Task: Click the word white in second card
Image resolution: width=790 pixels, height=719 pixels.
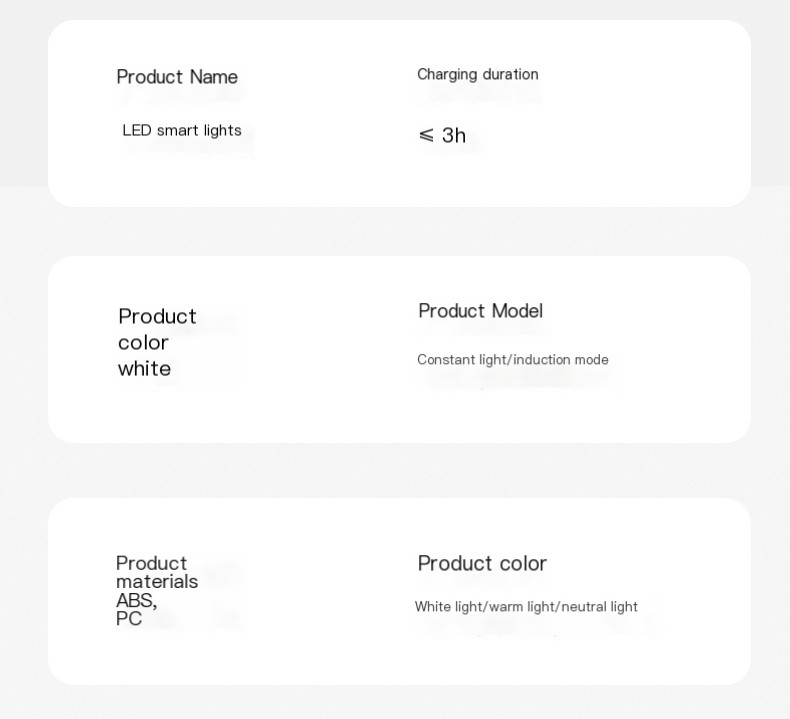Action: [144, 369]
